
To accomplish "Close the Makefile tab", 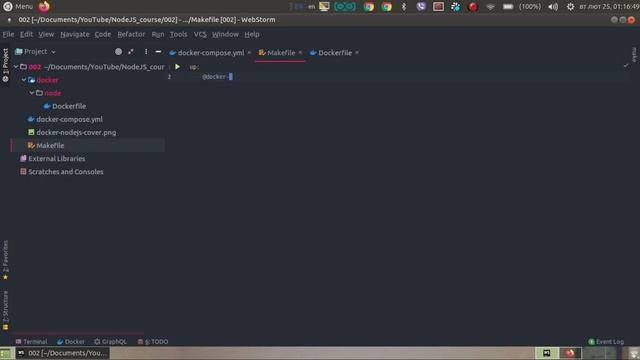I will (300, 53).
